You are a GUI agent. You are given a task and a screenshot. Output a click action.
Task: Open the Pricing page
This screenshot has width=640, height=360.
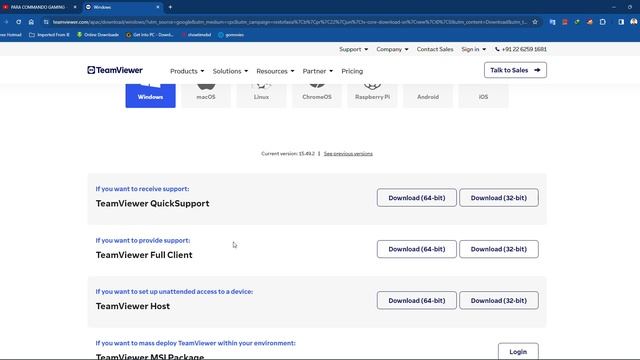click(x=352, y=71)
